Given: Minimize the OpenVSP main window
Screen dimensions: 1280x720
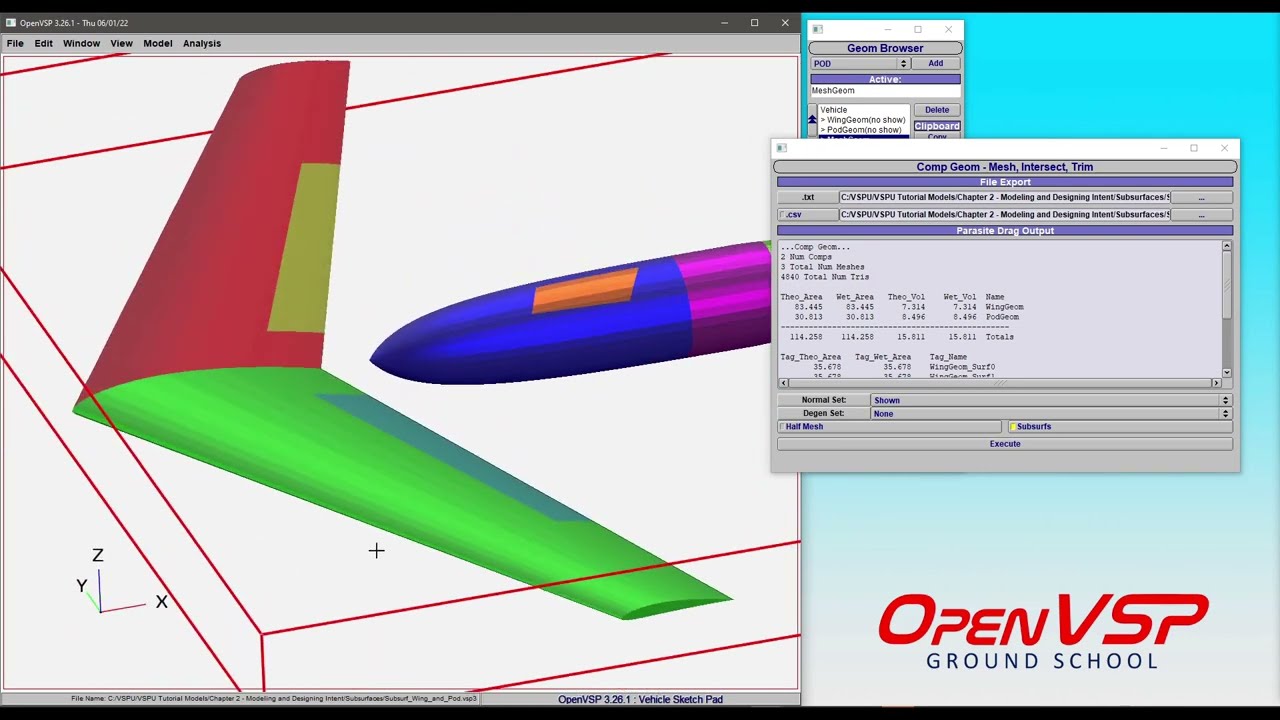Looking at the screenshot, I should pos(724,23).
